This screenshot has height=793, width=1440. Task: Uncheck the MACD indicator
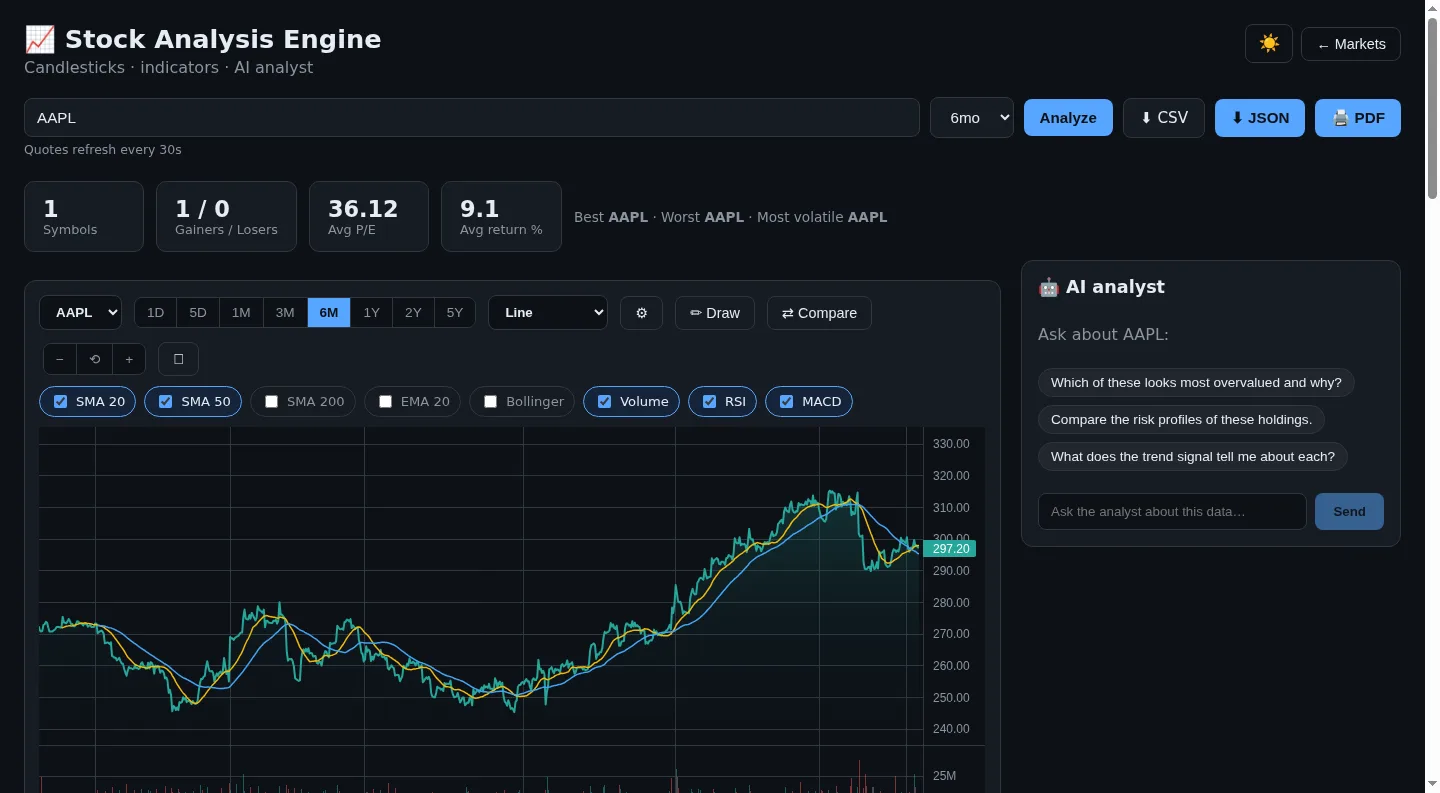click(786, 402)
